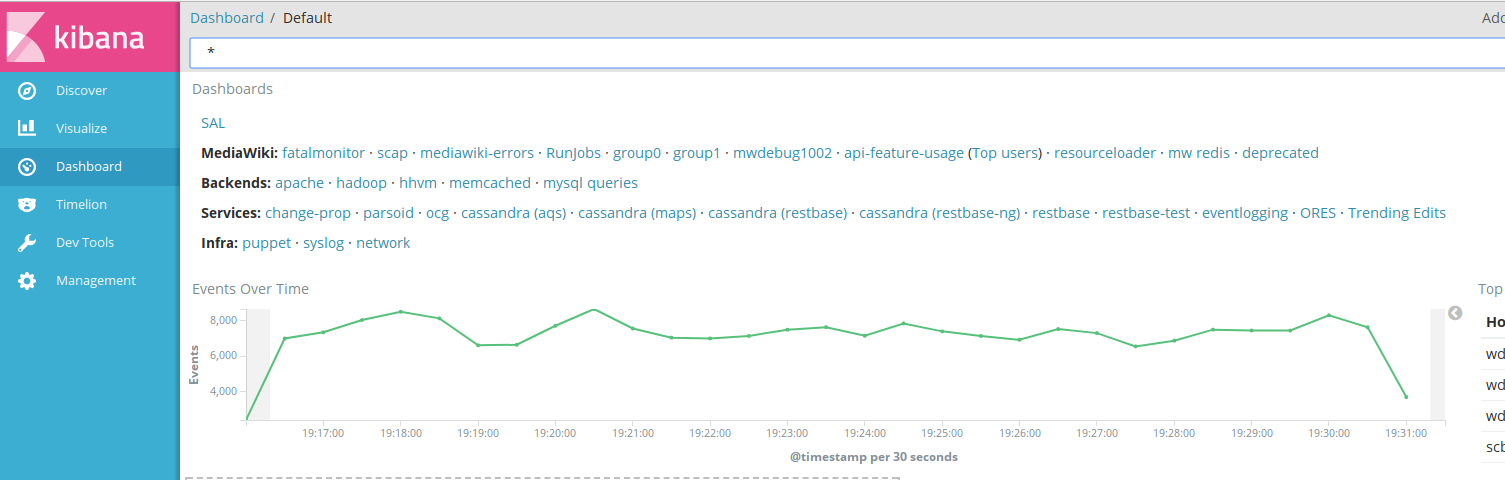The image size is (1505, 480).
Task: Collapse legend arrow beside Events chart
Action: click(1455, 313)
